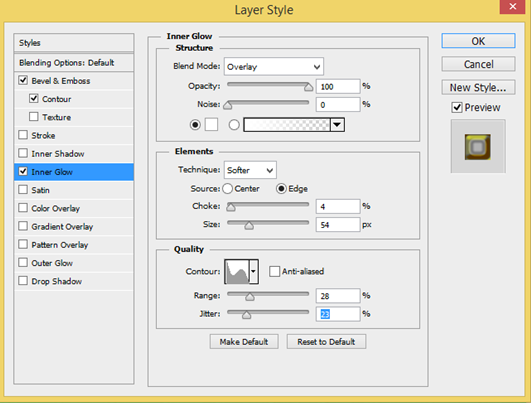Screen dimensions: 531x403
Task: Expand the gradient picker dropdown arrow
Action: [337, 125]
